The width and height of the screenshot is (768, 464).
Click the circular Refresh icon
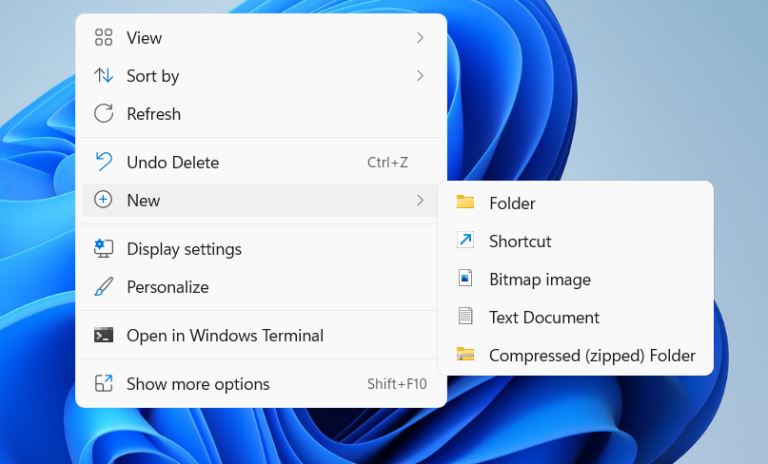(103, 113)
